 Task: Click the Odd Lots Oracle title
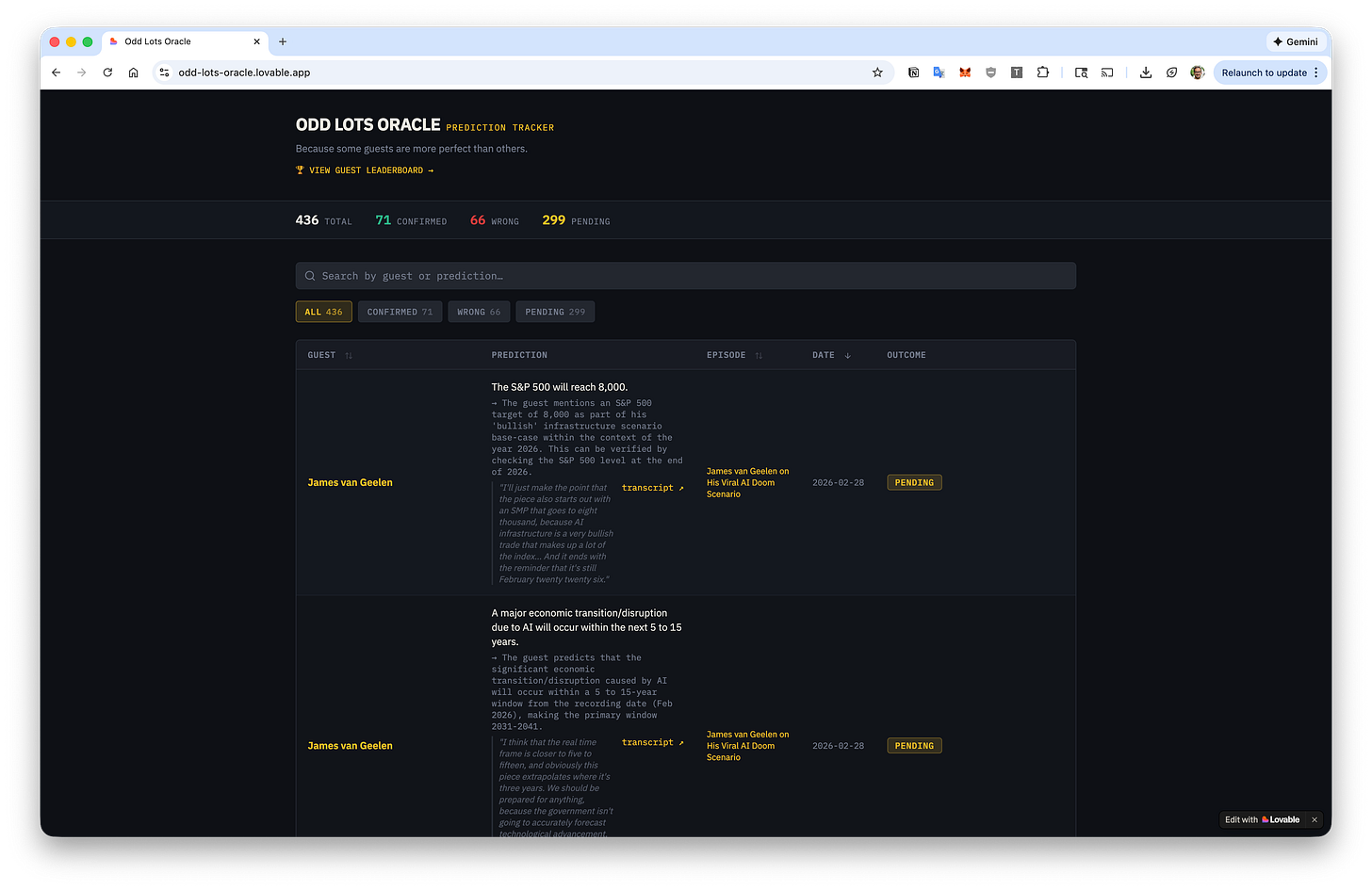(x=367, y=124)
